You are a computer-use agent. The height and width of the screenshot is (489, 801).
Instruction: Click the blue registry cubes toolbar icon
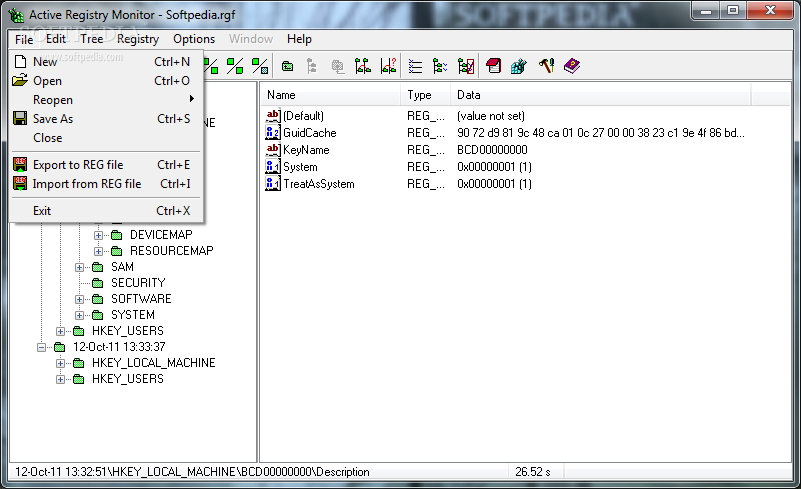coord(519,66)
